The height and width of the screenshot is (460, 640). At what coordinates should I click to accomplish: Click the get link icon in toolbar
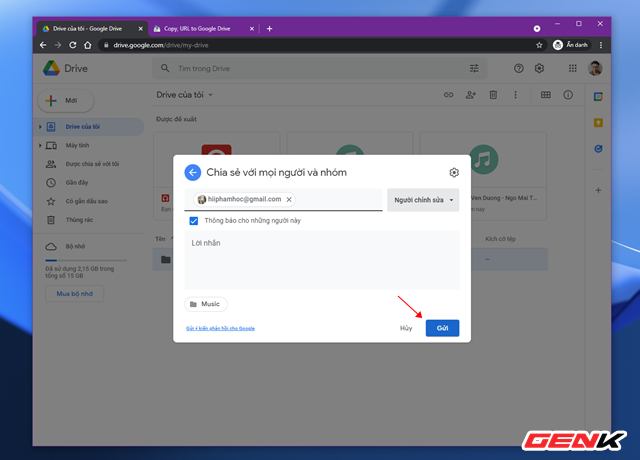click(449, 95)
